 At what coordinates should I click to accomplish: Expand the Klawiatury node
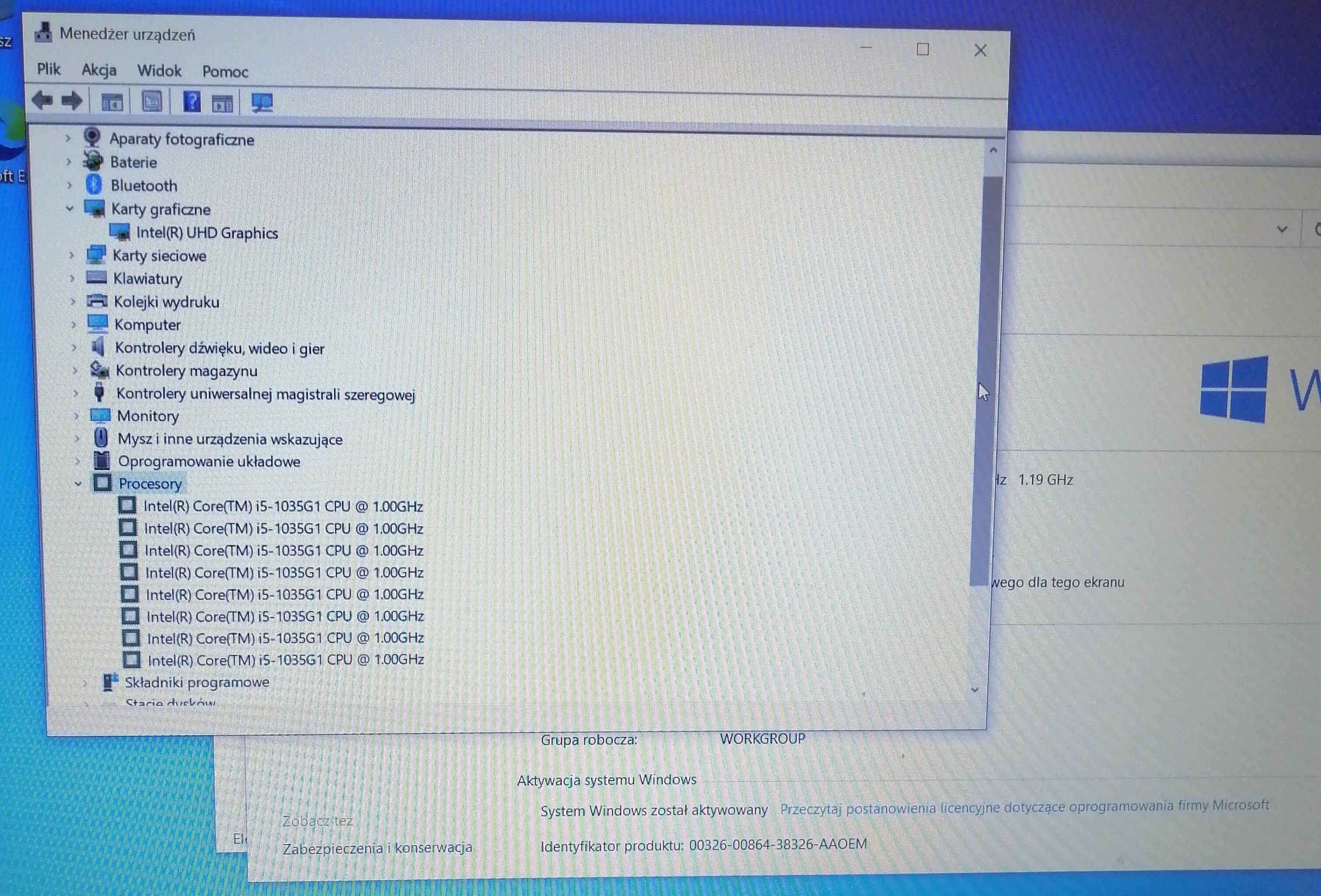(72, 278)
